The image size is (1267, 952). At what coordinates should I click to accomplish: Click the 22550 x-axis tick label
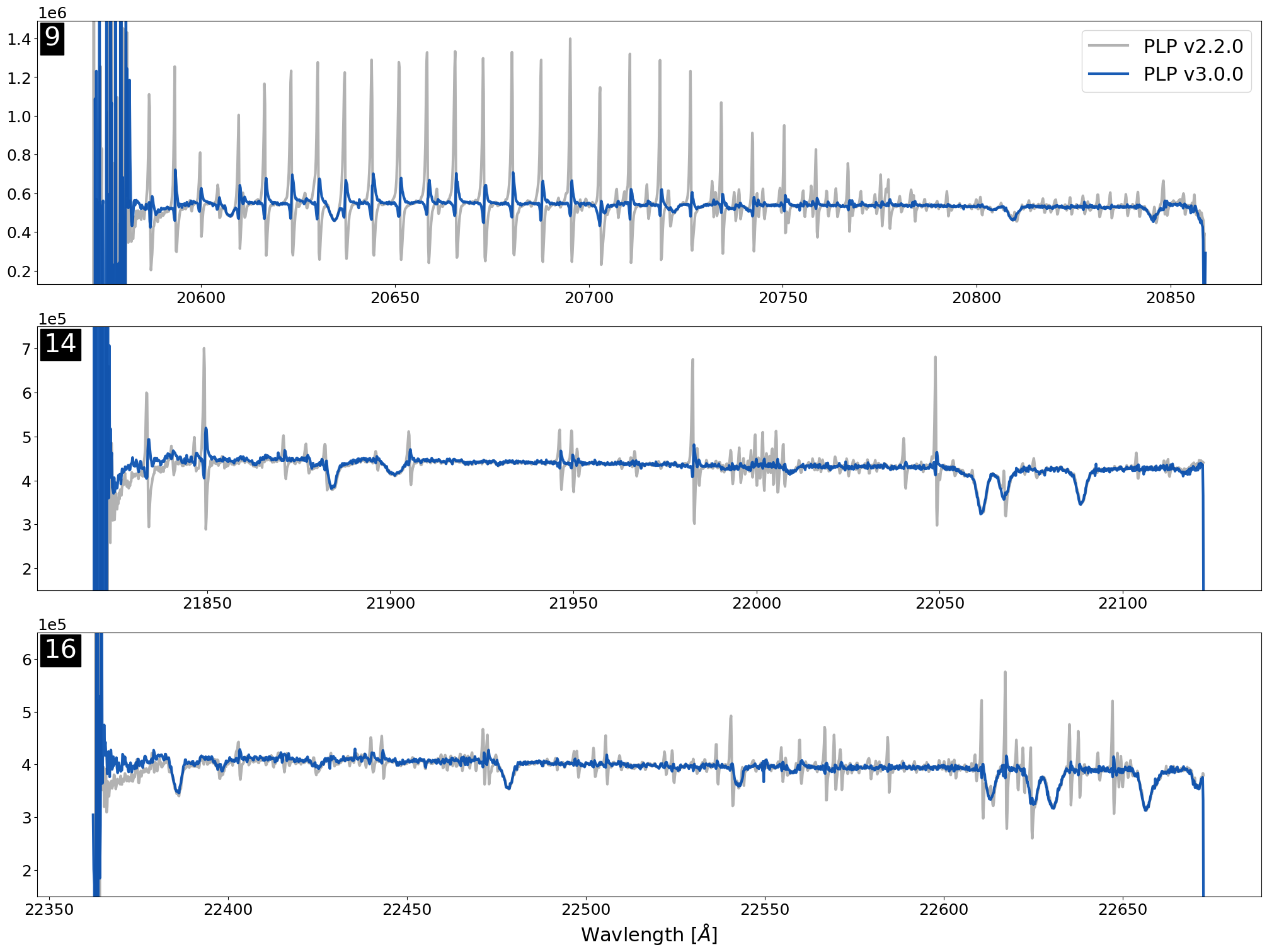click(765, 909)
